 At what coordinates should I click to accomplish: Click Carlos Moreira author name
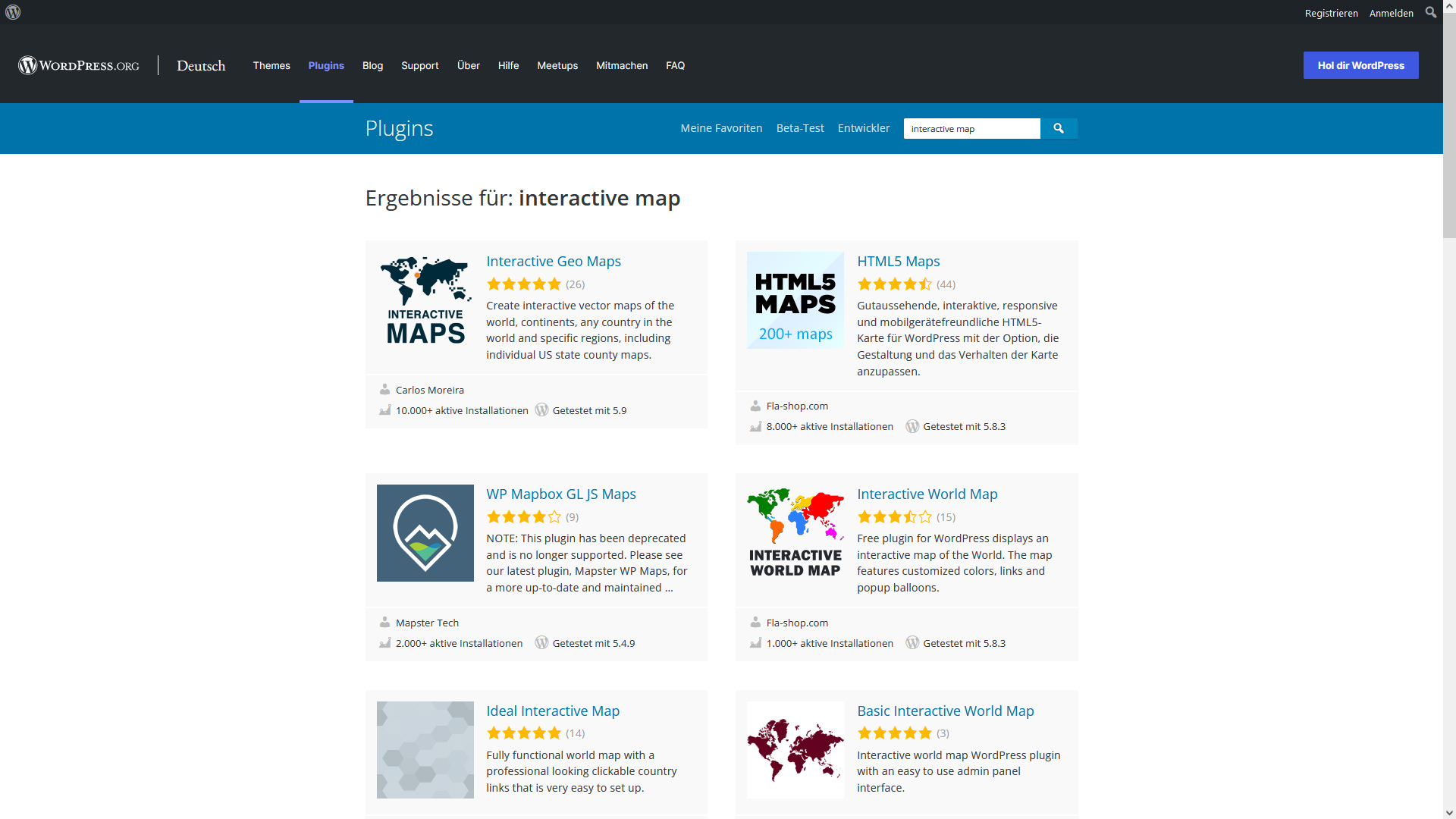click(429, 390)
